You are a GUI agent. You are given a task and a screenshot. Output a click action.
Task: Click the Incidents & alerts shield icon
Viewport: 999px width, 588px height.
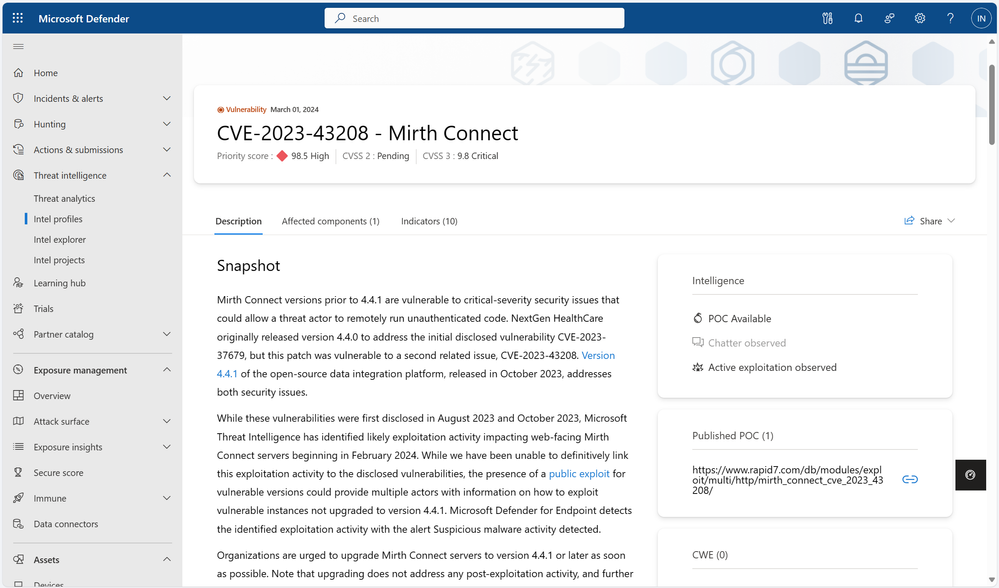[18, 98]
